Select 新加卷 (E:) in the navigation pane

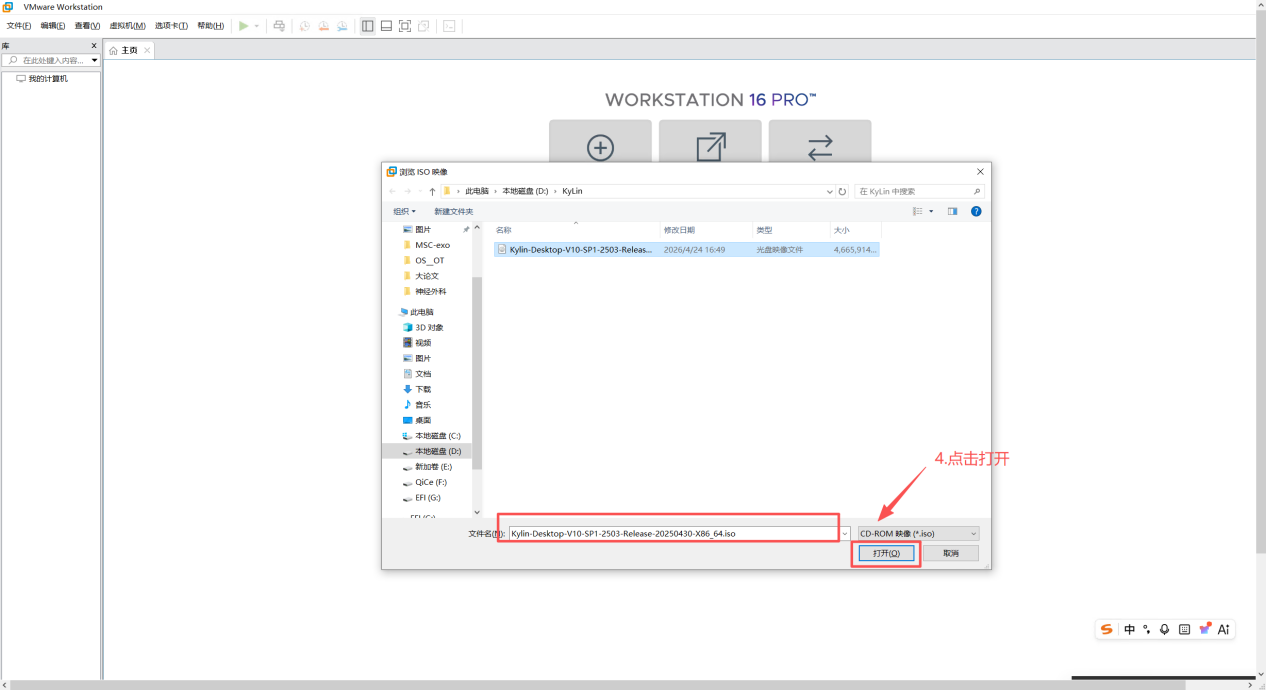click(433, 467)
